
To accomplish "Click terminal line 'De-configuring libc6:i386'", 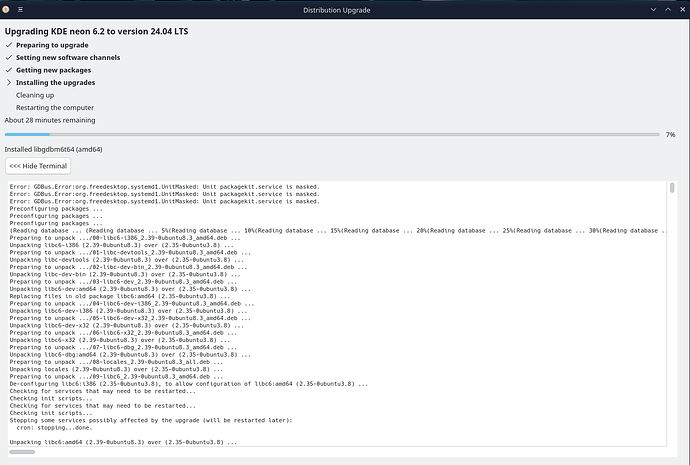I will coord(189,384).
